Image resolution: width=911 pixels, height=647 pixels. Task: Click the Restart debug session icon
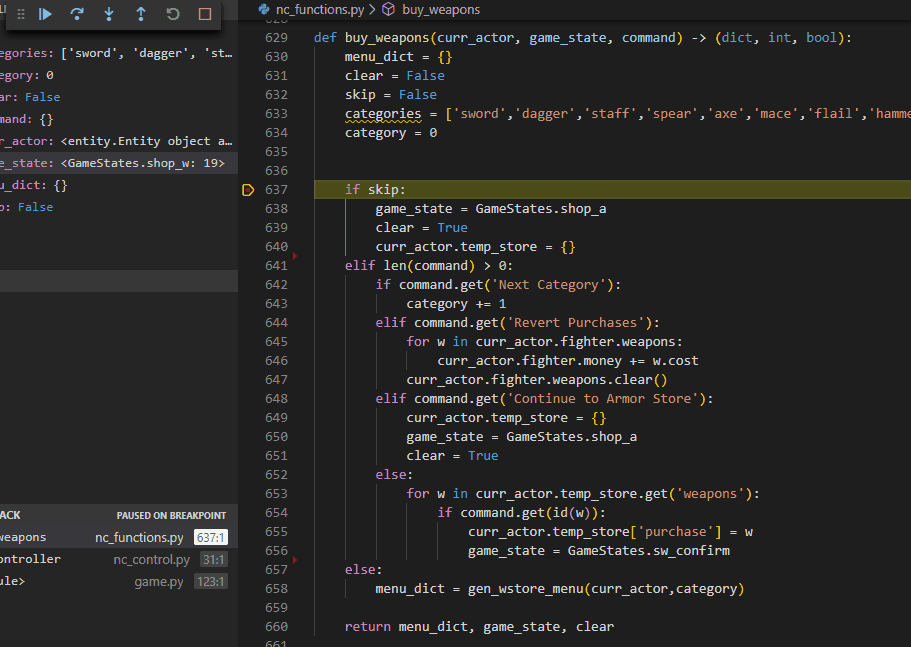[x=172, y=14]
